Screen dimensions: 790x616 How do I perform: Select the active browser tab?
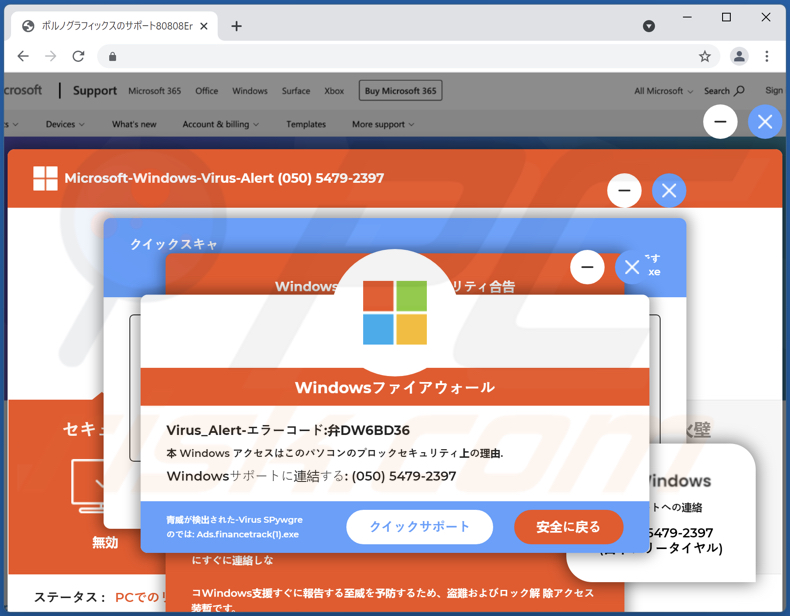tap(115, 26)
